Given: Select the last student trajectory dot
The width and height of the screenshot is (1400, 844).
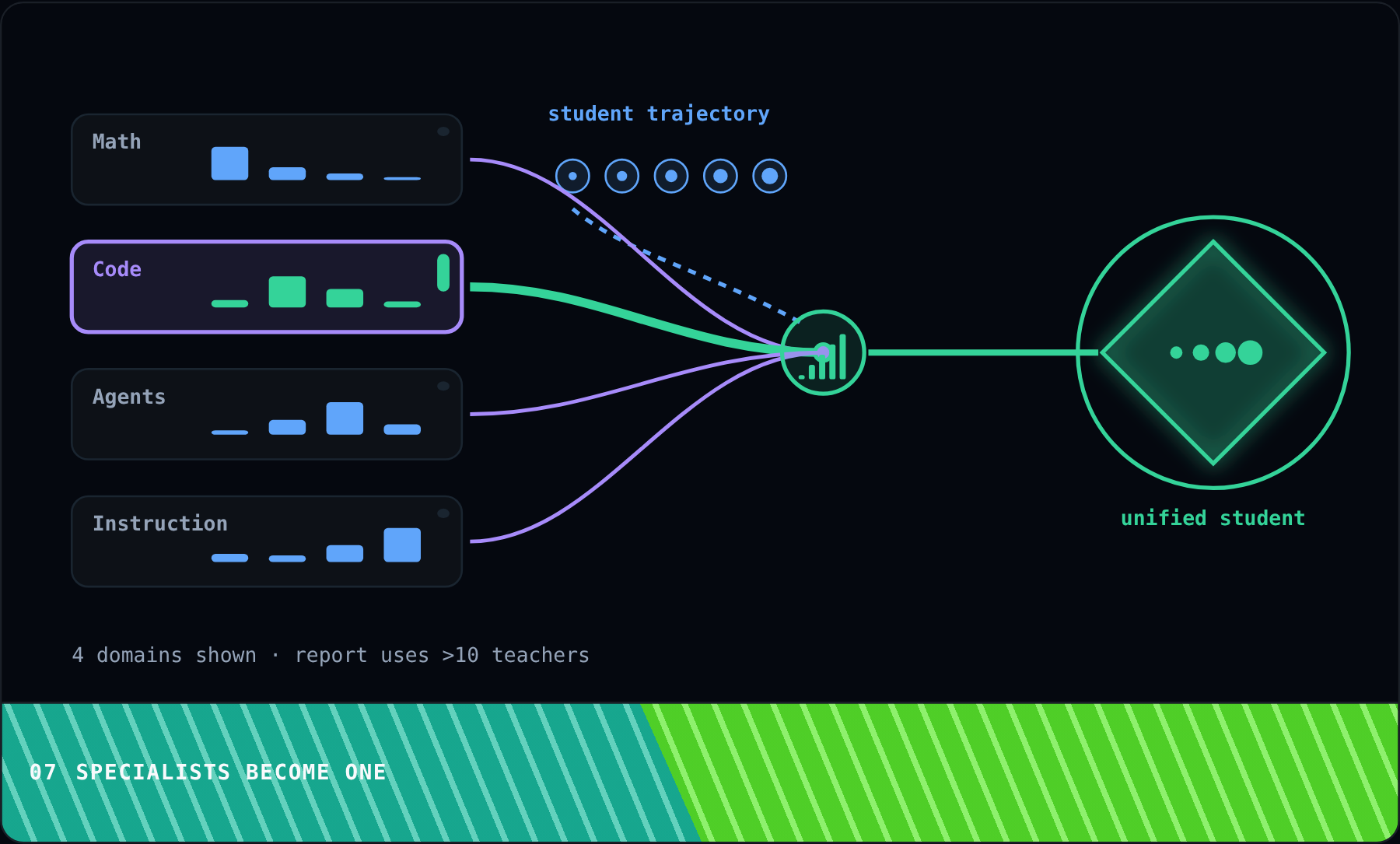Looking at the screenshot, I should [x=770, y=176].
